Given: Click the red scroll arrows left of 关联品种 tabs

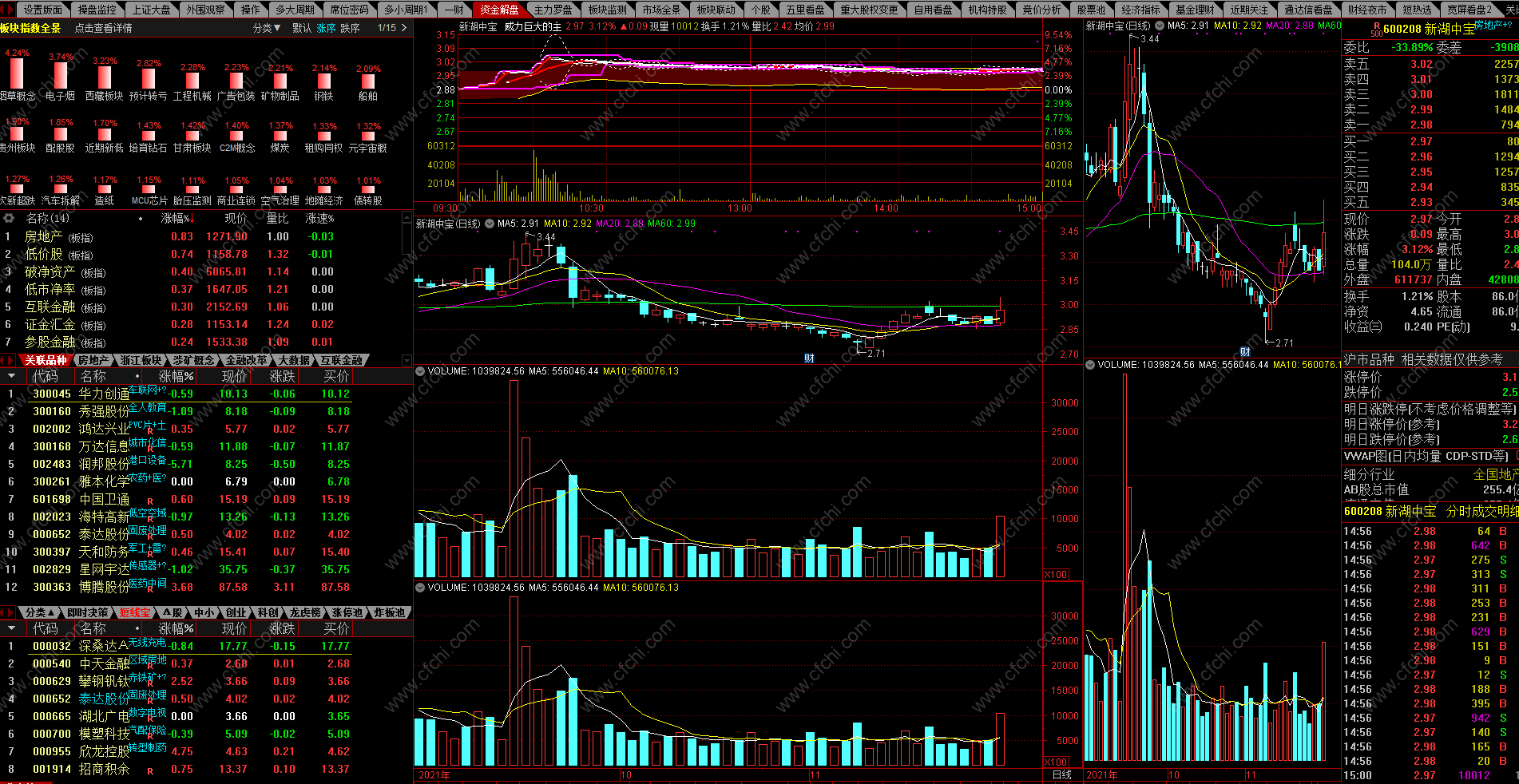Looking at the screenshot, I should click(9, 360).
